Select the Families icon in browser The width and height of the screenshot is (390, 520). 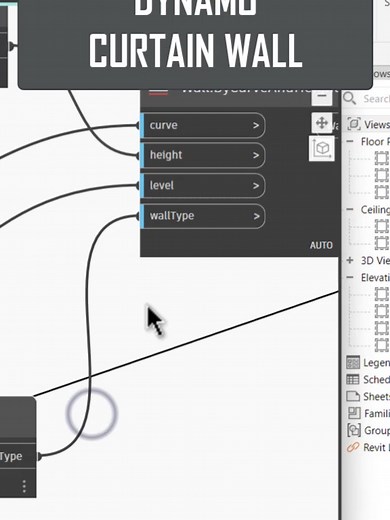point(354,413)
